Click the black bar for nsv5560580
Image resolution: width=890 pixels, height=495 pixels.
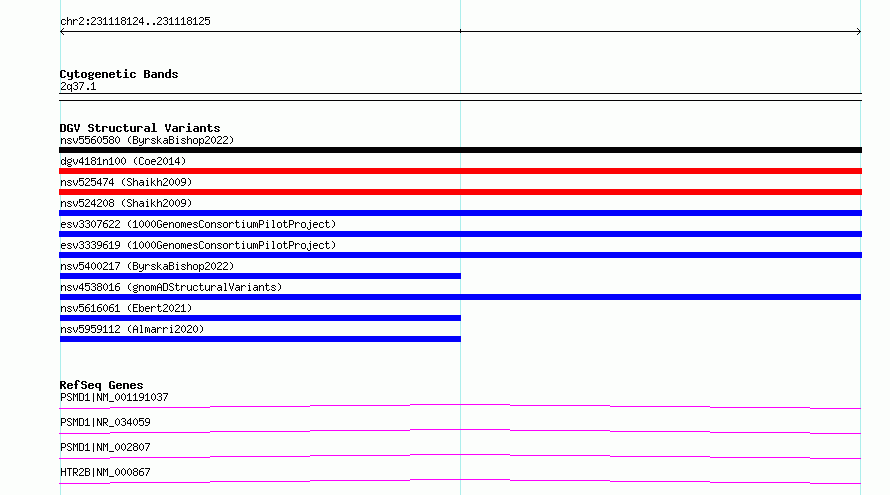pyautogui.click(x=460, y=150)
